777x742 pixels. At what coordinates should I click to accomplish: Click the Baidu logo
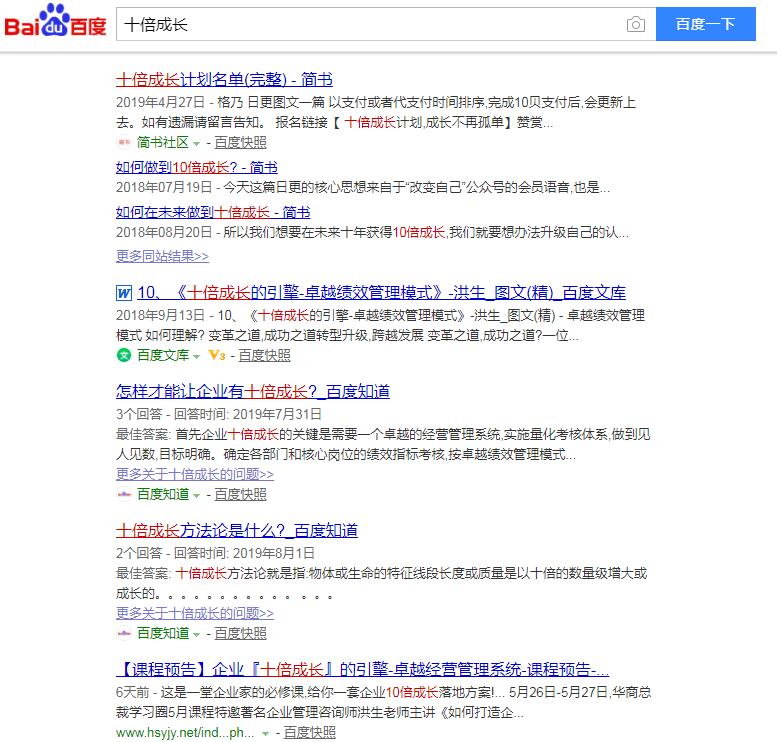(55, 21)
